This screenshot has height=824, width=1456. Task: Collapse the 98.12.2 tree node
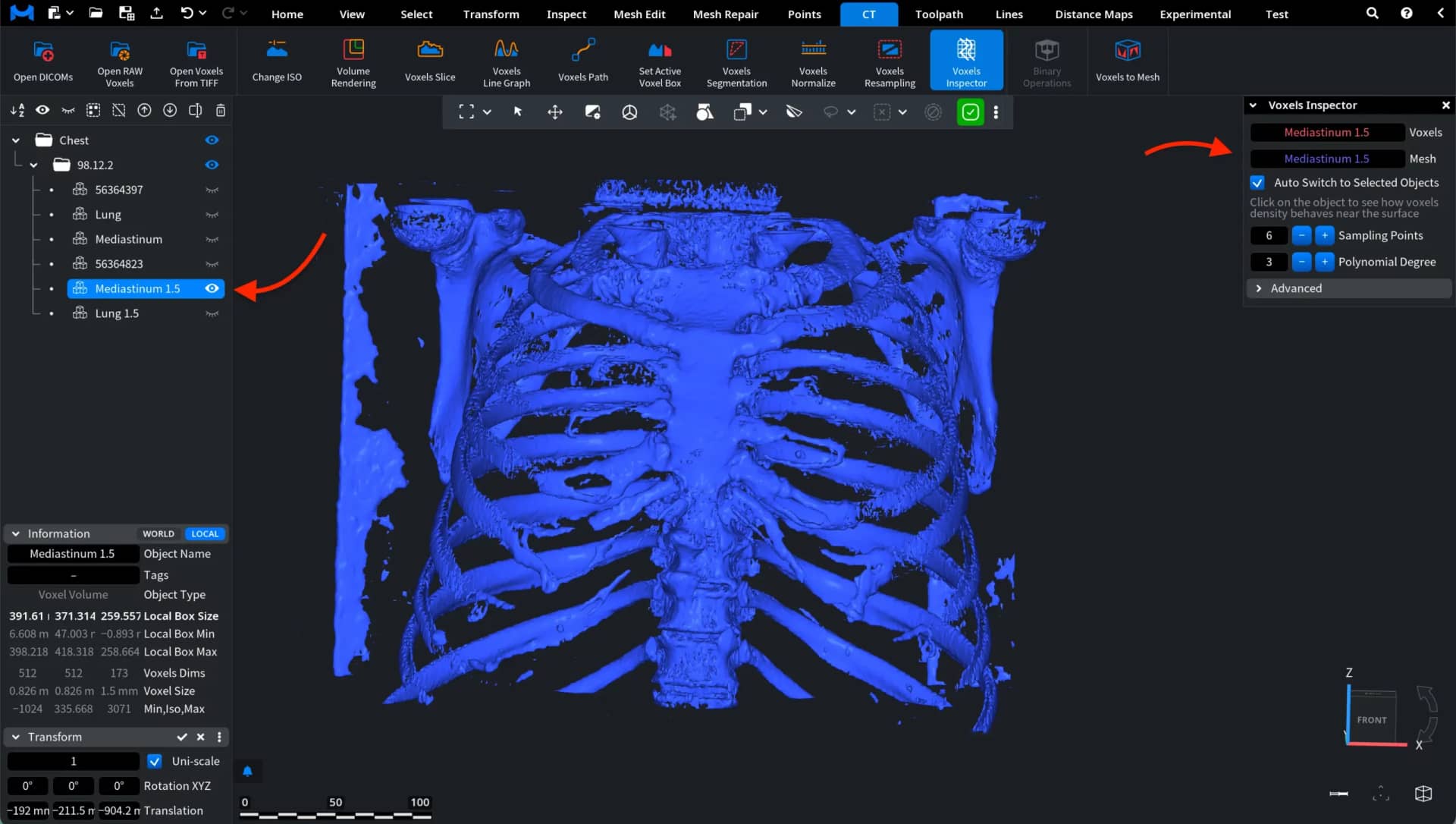[x=33, y=165]
